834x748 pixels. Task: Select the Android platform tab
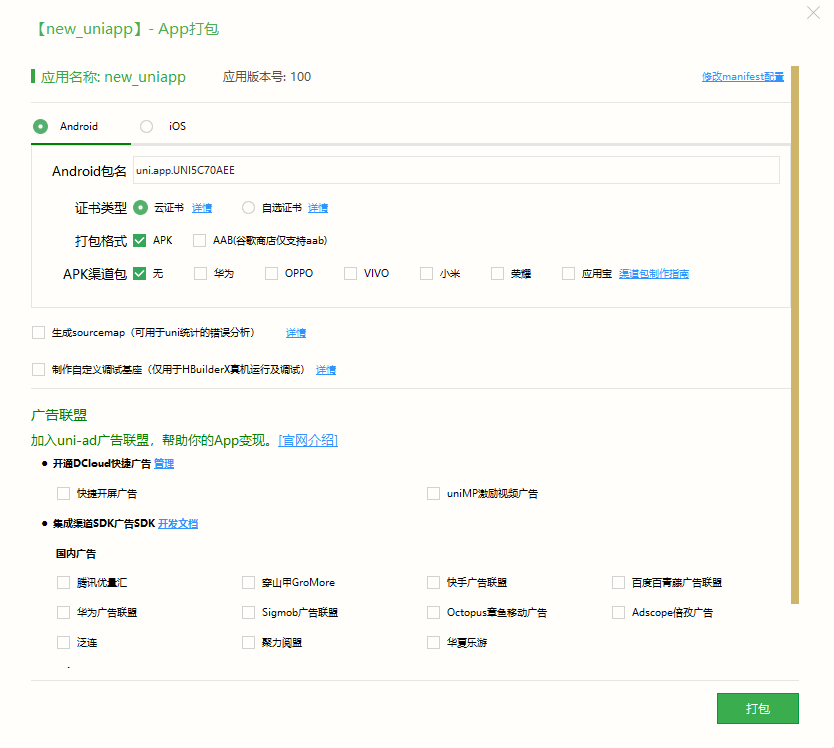coord(41,127)
